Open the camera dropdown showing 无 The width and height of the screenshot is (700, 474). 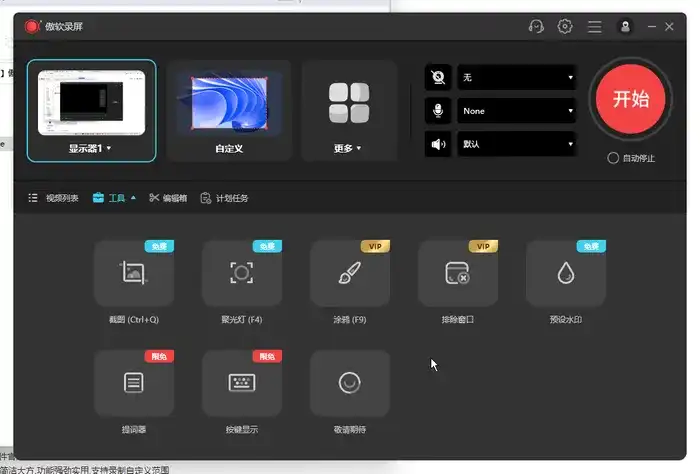(517, 77)
